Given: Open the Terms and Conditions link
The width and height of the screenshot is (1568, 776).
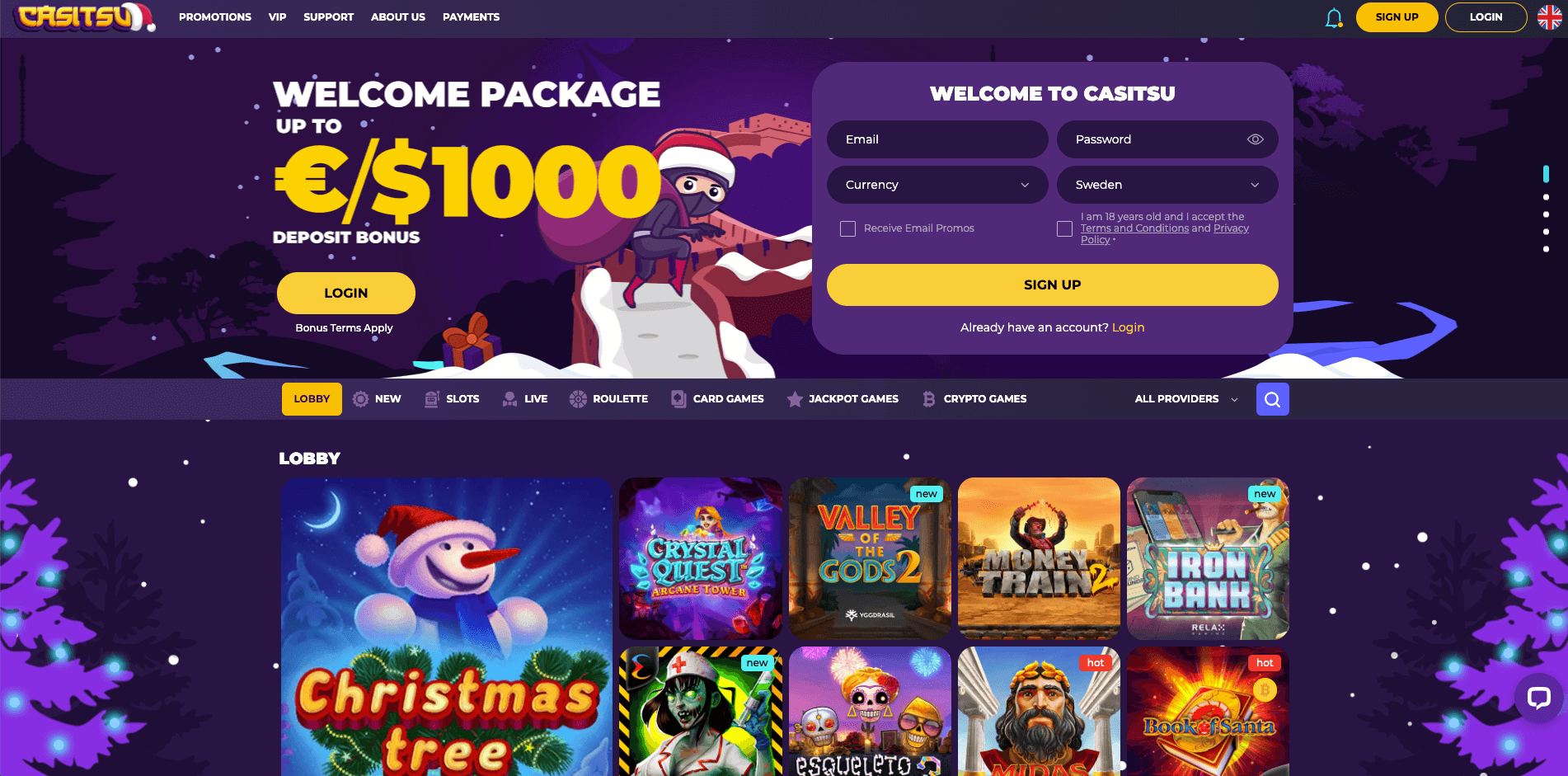Looking at the screenshot, I should tap(1134, 228).
